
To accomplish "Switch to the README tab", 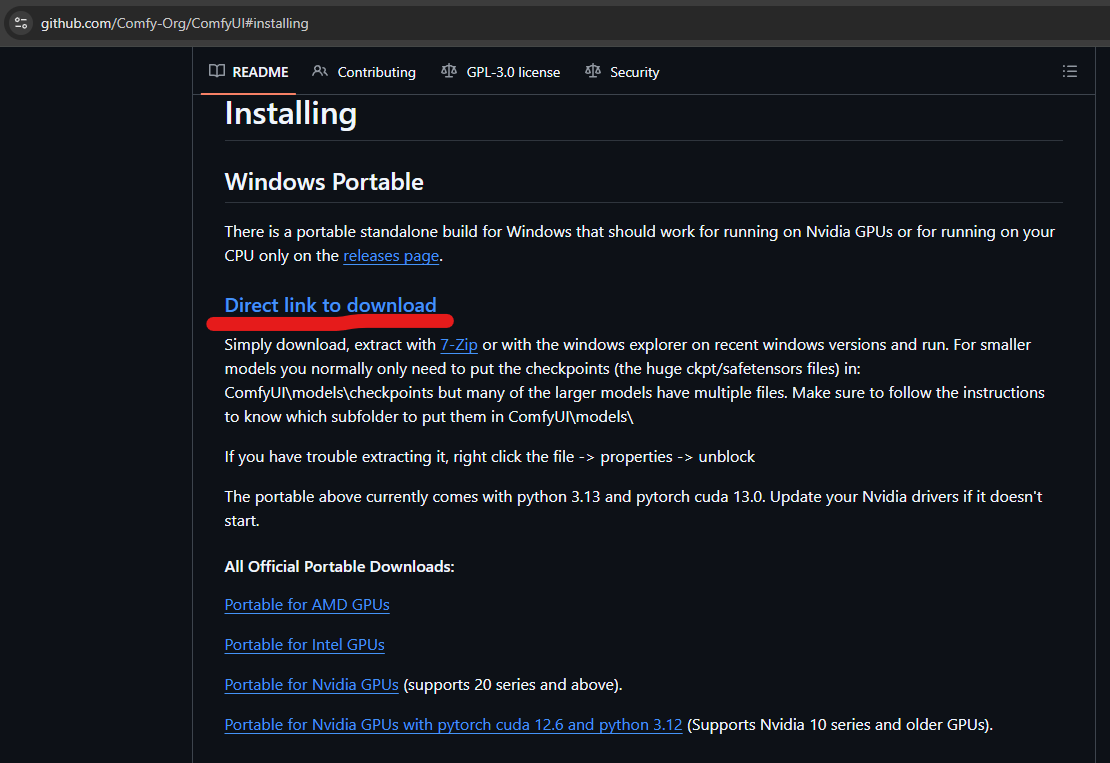I will (x=248, y=71).
